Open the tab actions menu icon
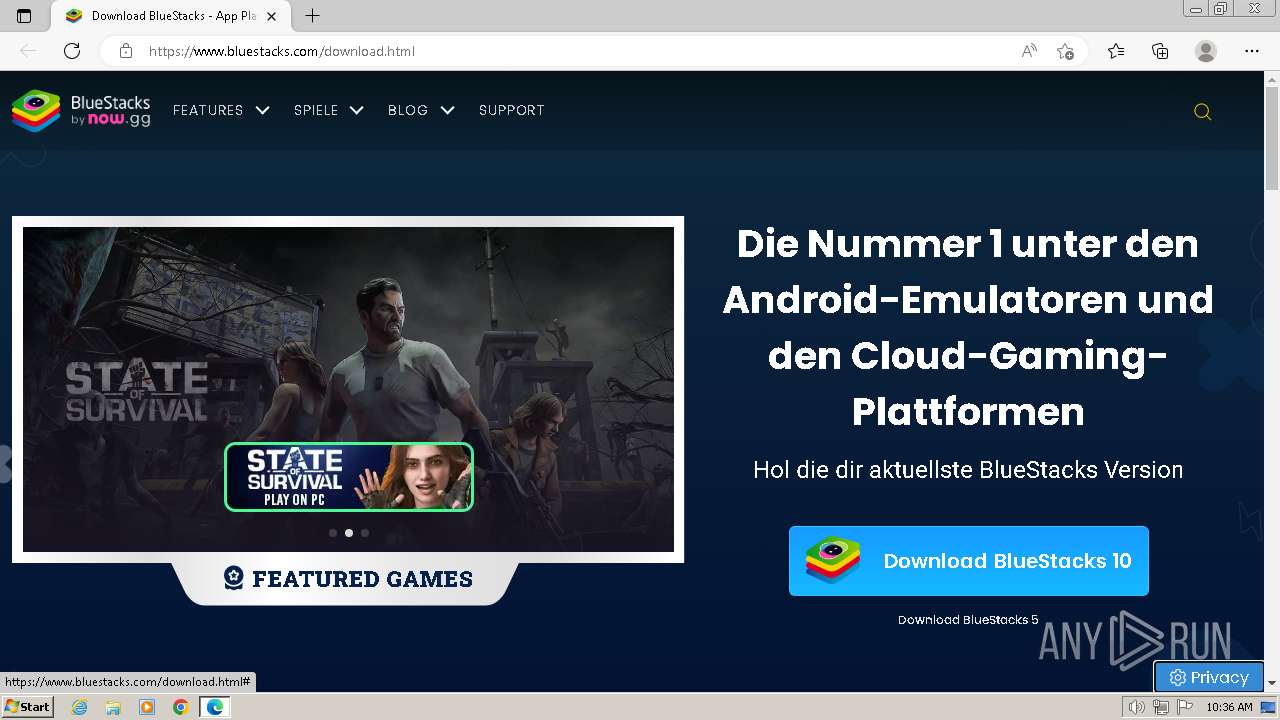The width and height of the screenshot is (1280, 720). (24, 16)
